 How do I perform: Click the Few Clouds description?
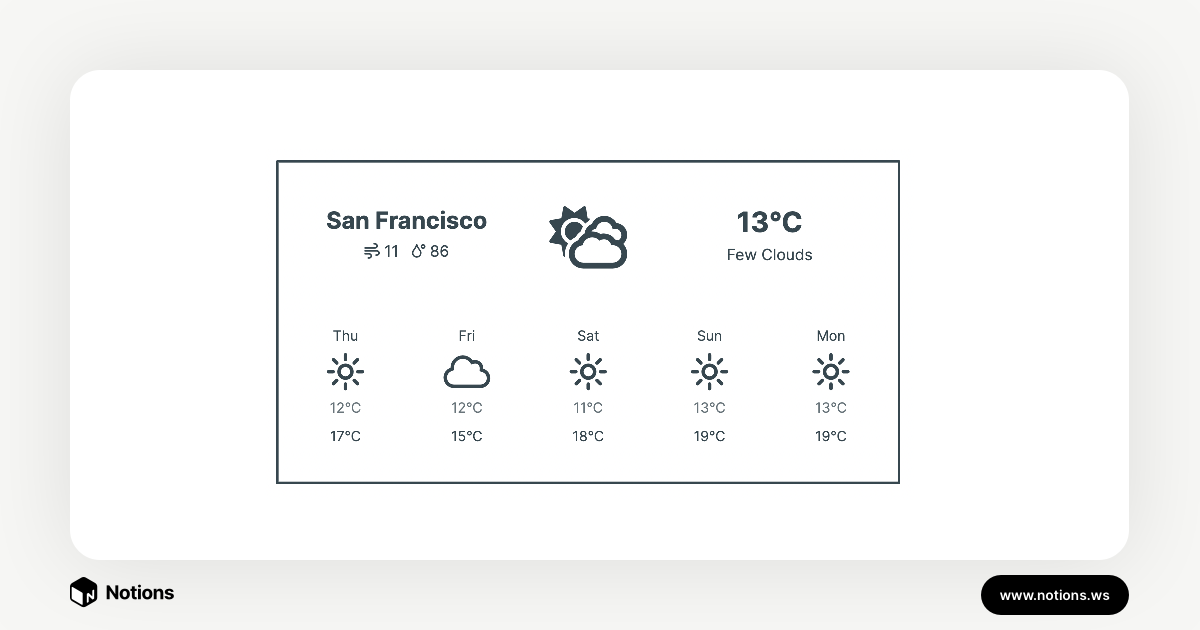coord(769,255)
